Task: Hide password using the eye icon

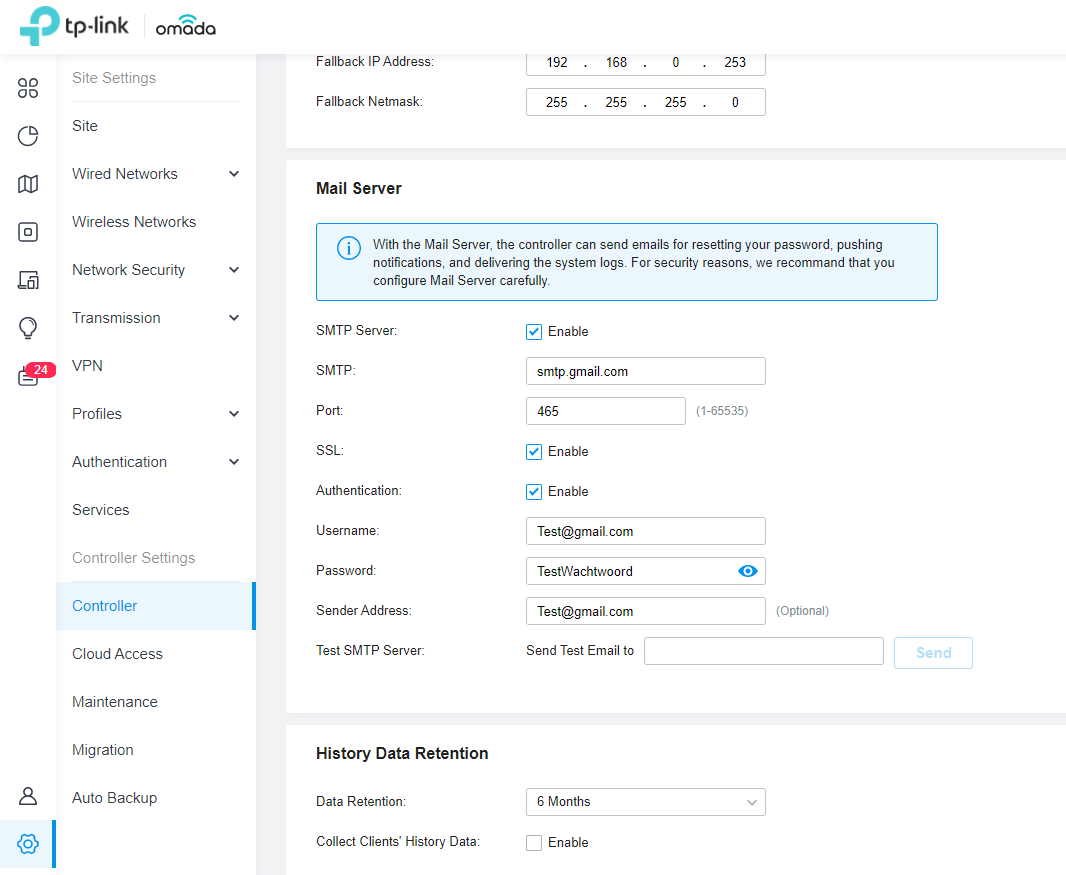Action: (x=747, y=571)
